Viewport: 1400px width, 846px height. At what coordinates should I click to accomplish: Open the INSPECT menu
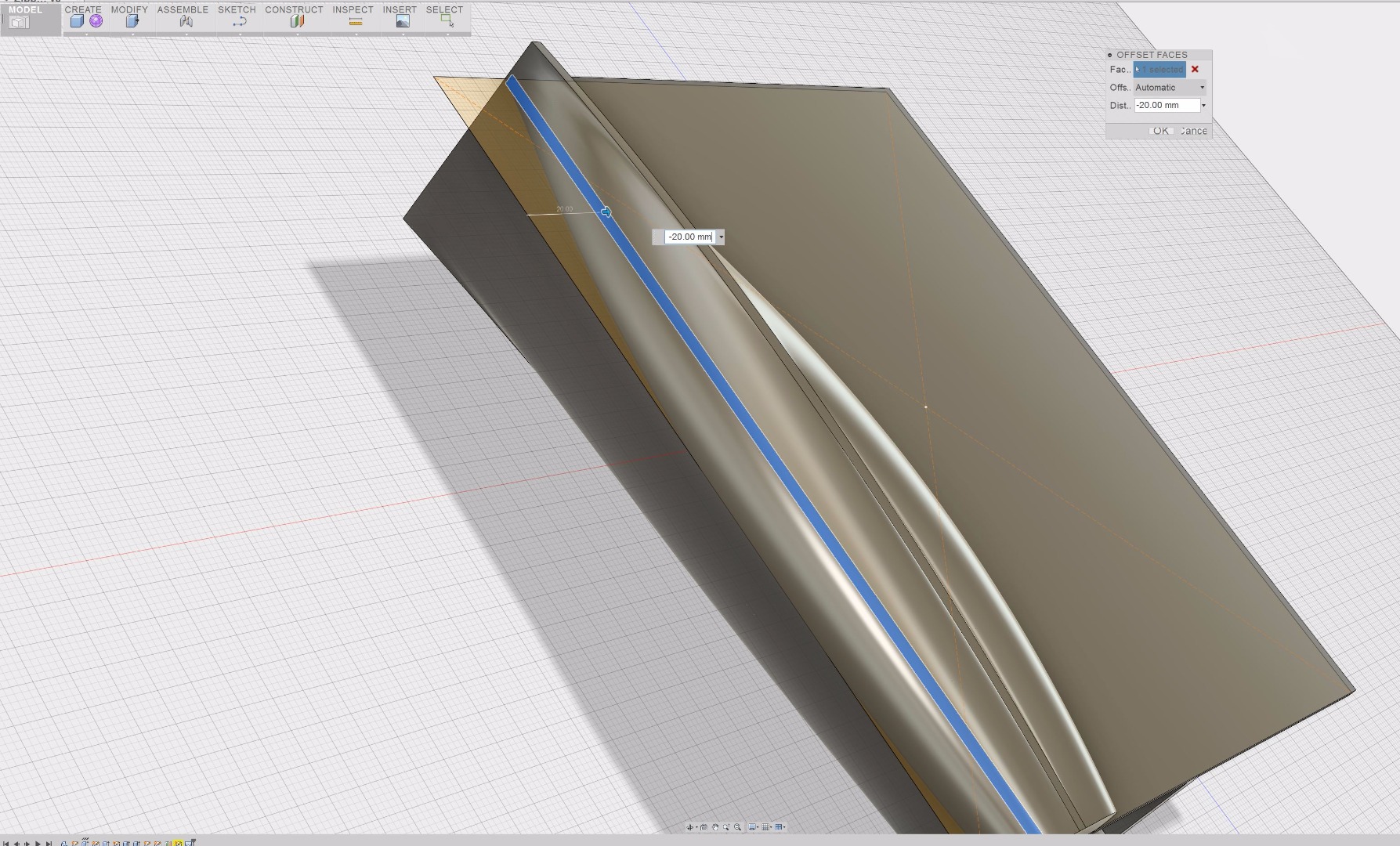(x=353, y=9)
